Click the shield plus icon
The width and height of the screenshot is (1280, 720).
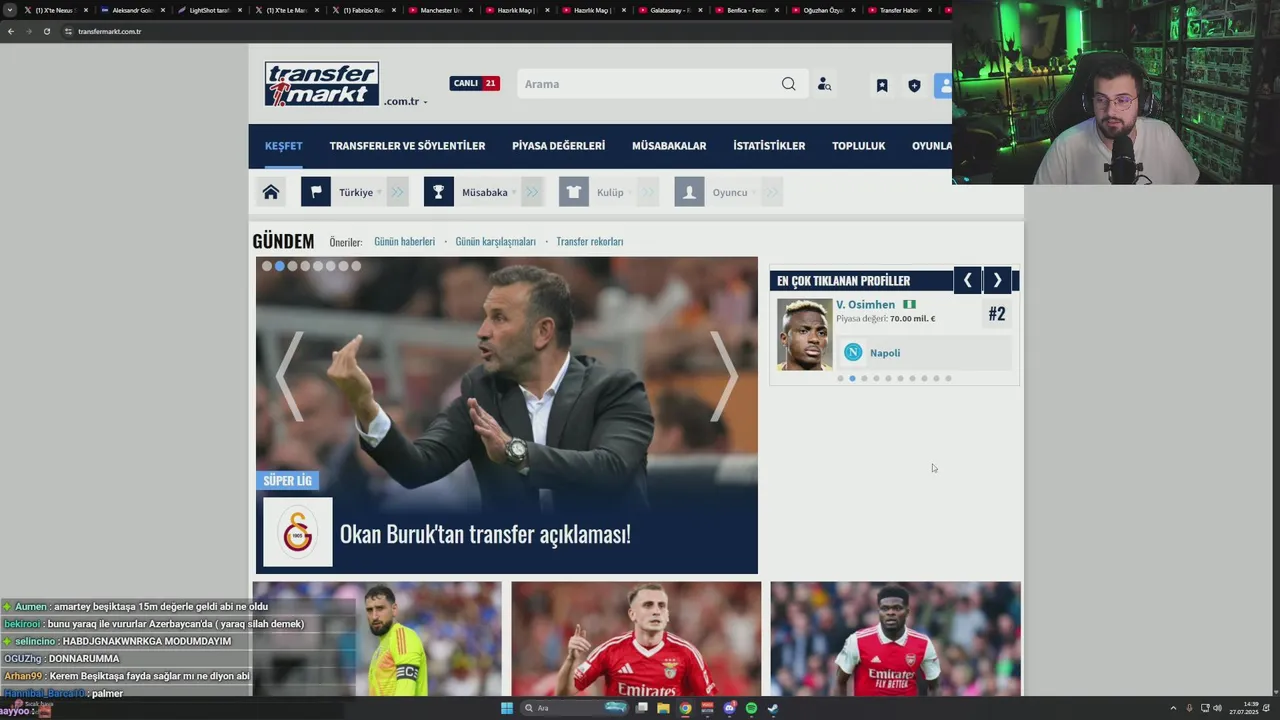pyautogui.click(x=914, y=86)
